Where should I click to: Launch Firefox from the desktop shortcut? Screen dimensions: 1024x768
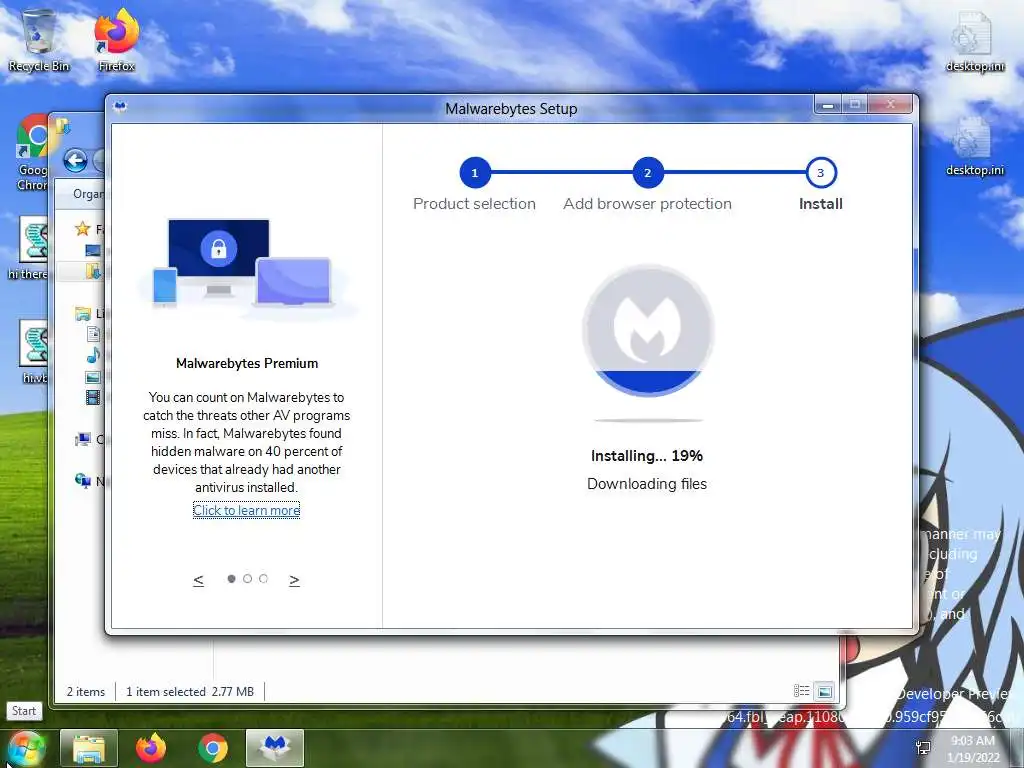pyautogui.click(x=117, y=40)
